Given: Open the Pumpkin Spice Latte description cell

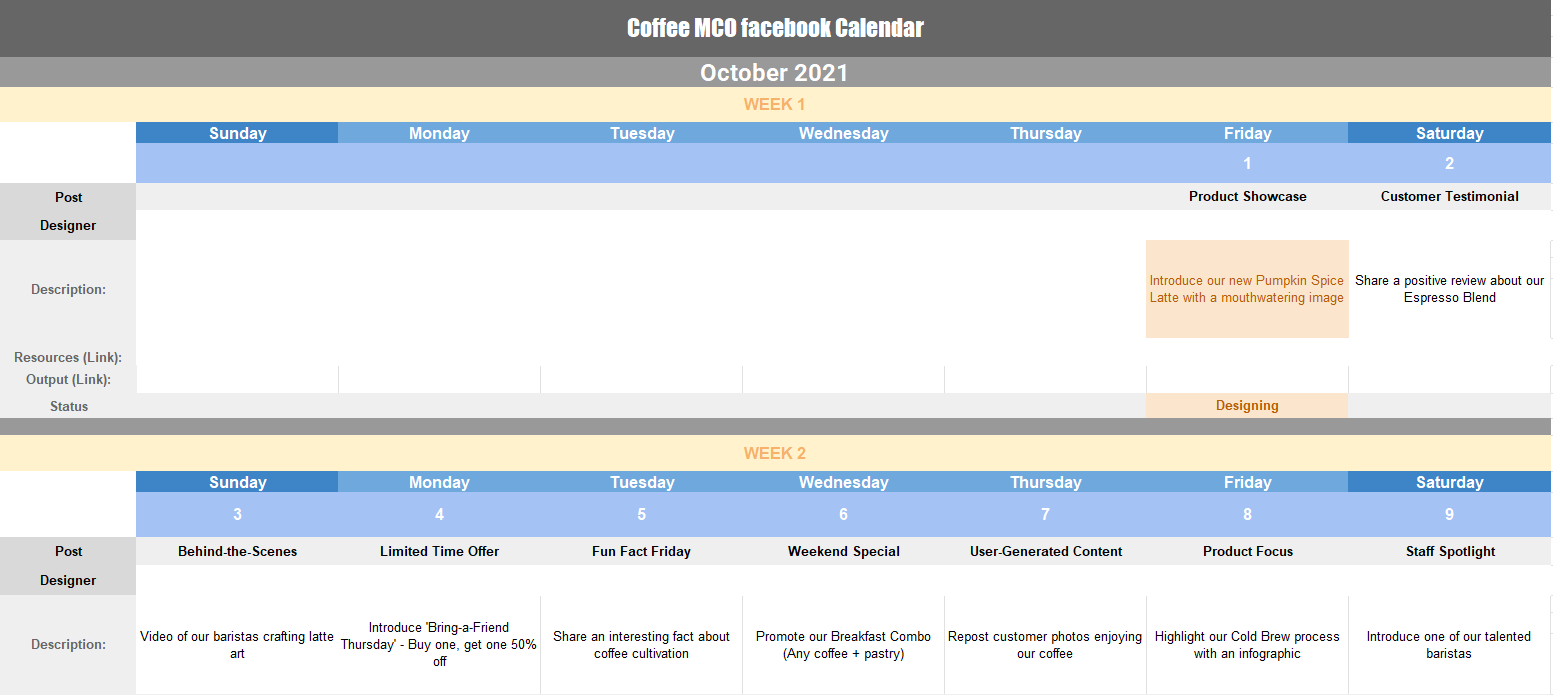Looking at the screenshot, I should coord(1247,289).
